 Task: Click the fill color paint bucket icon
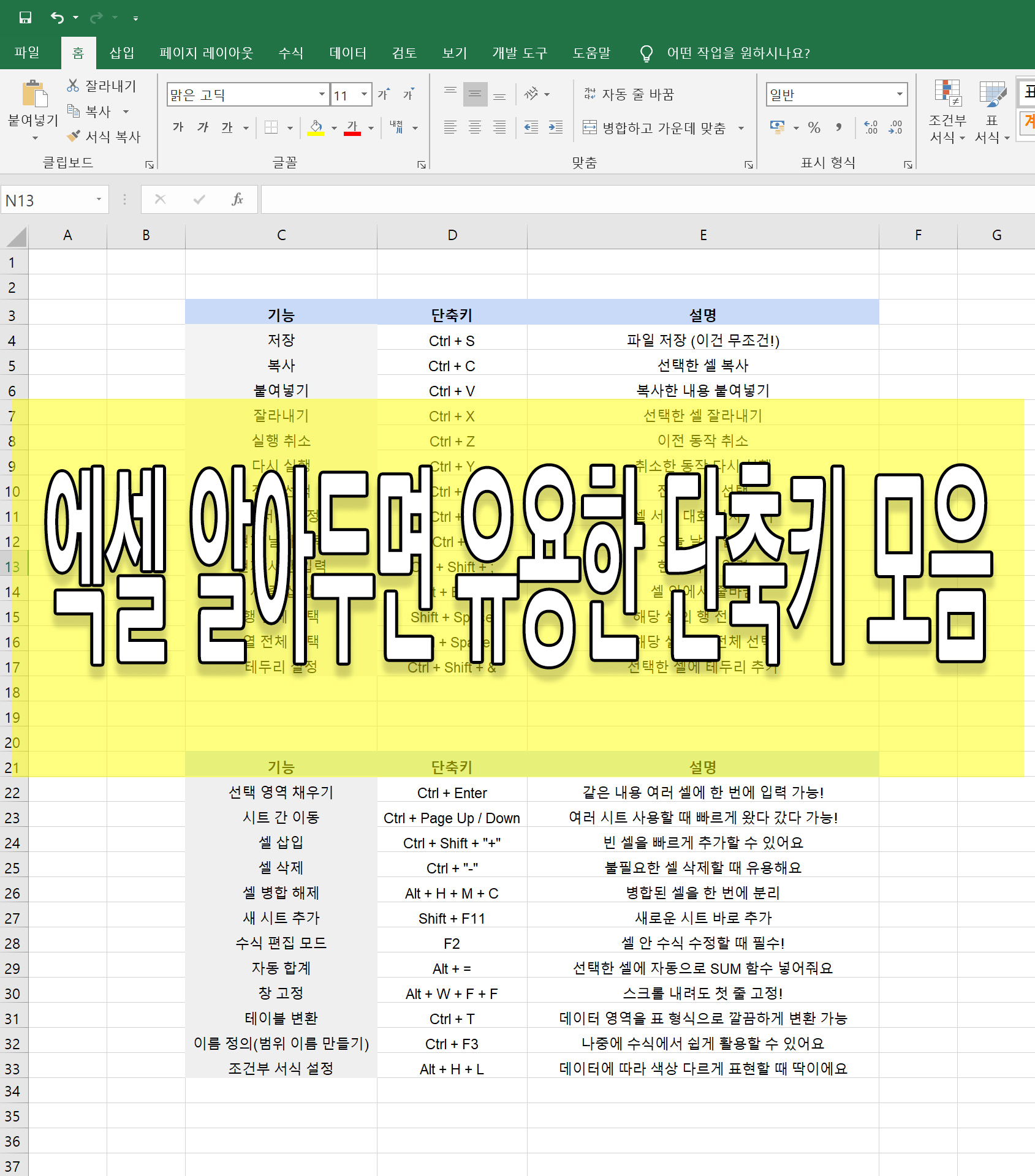pyautogui.click(x=316, y=126)
